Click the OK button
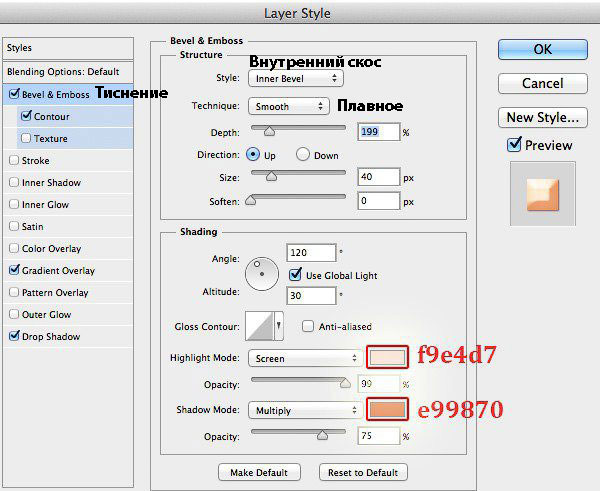 pyautogui.click(x=543, y=49)
